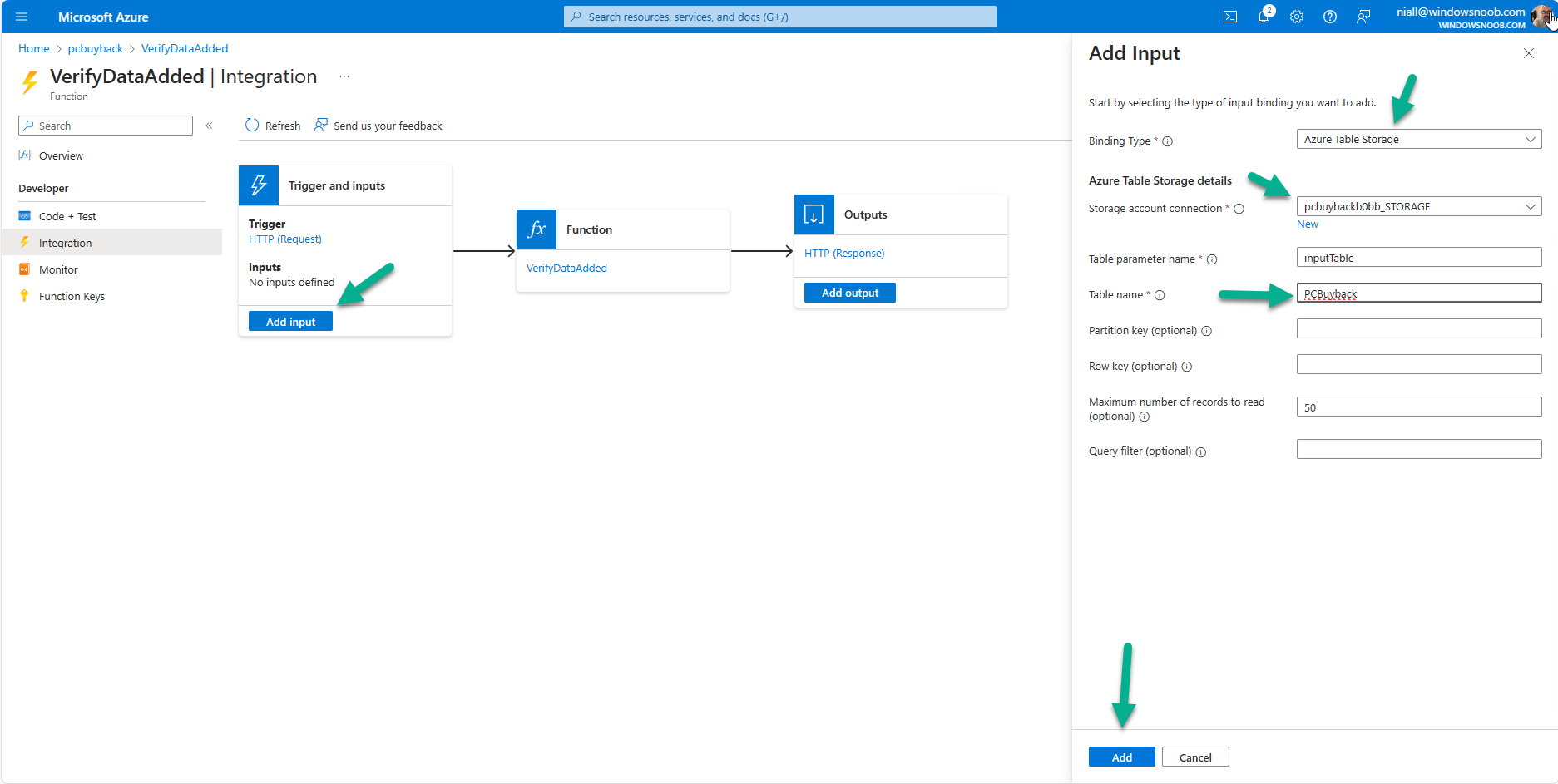Open Code + Test in the side menu
Screen dimensions: 1558x784
(67, 216)
